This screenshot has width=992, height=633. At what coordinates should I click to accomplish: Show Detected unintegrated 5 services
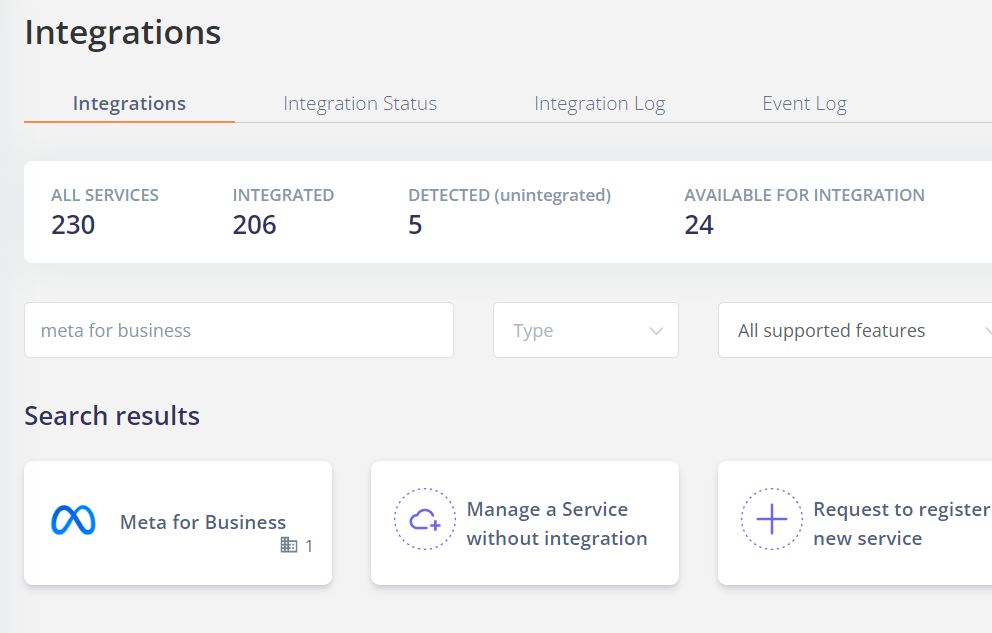[x=509, y=211]
